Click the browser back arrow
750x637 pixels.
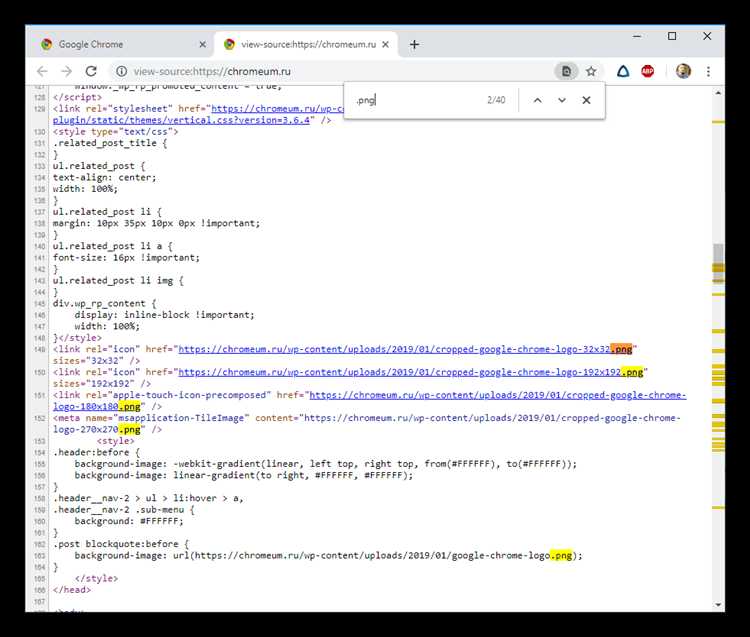(42, 71)
